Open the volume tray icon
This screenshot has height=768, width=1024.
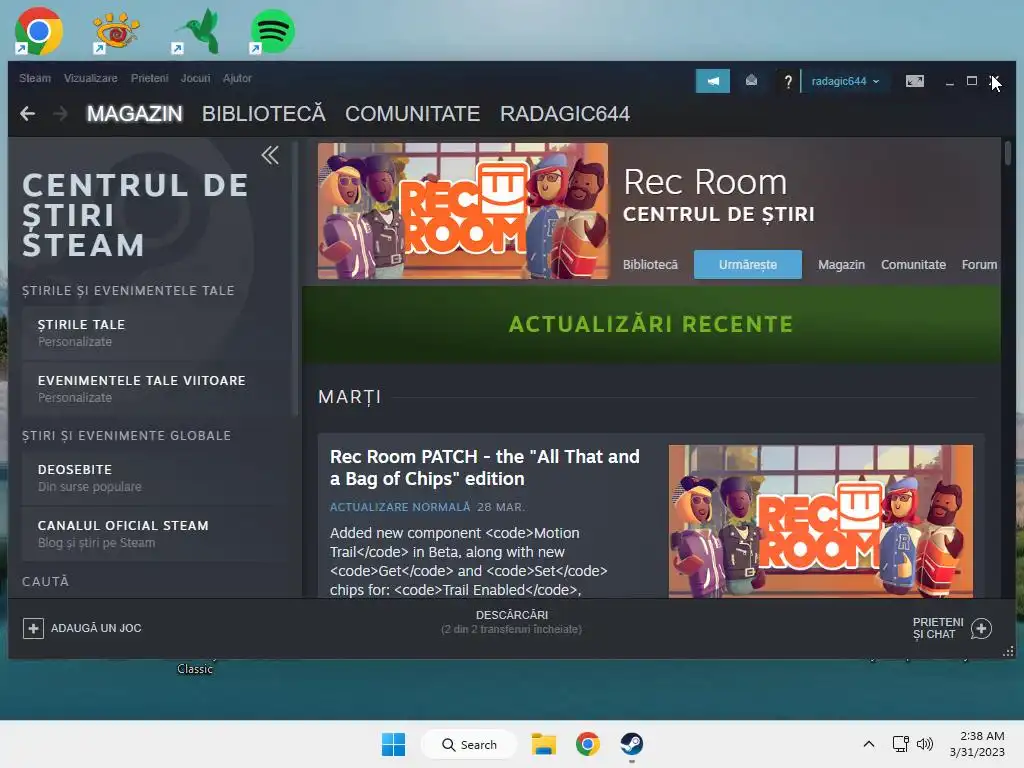click(925, 744)
